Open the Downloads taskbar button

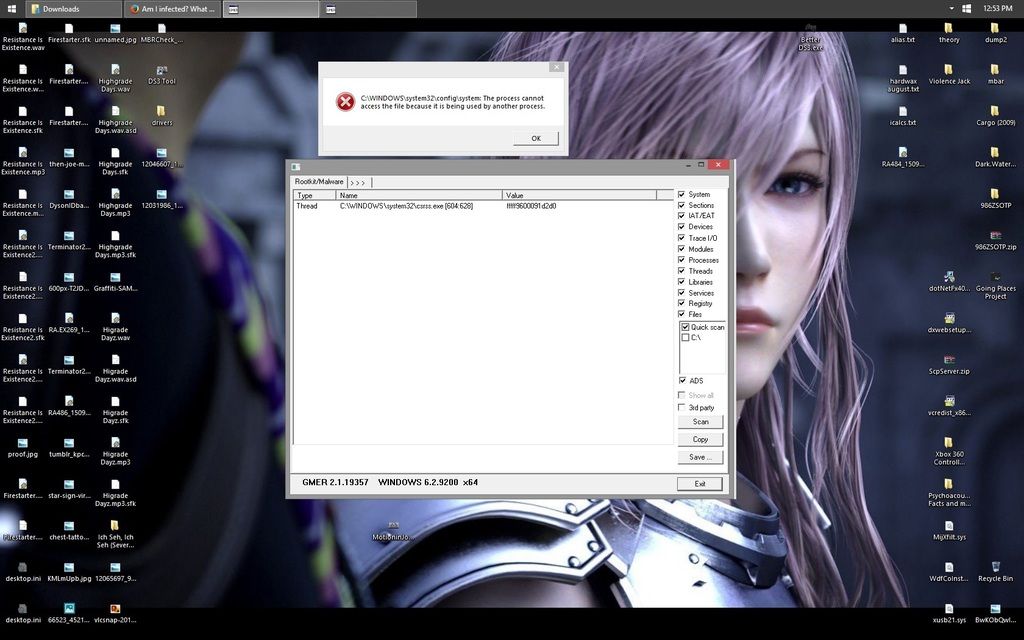pos(73,9)
